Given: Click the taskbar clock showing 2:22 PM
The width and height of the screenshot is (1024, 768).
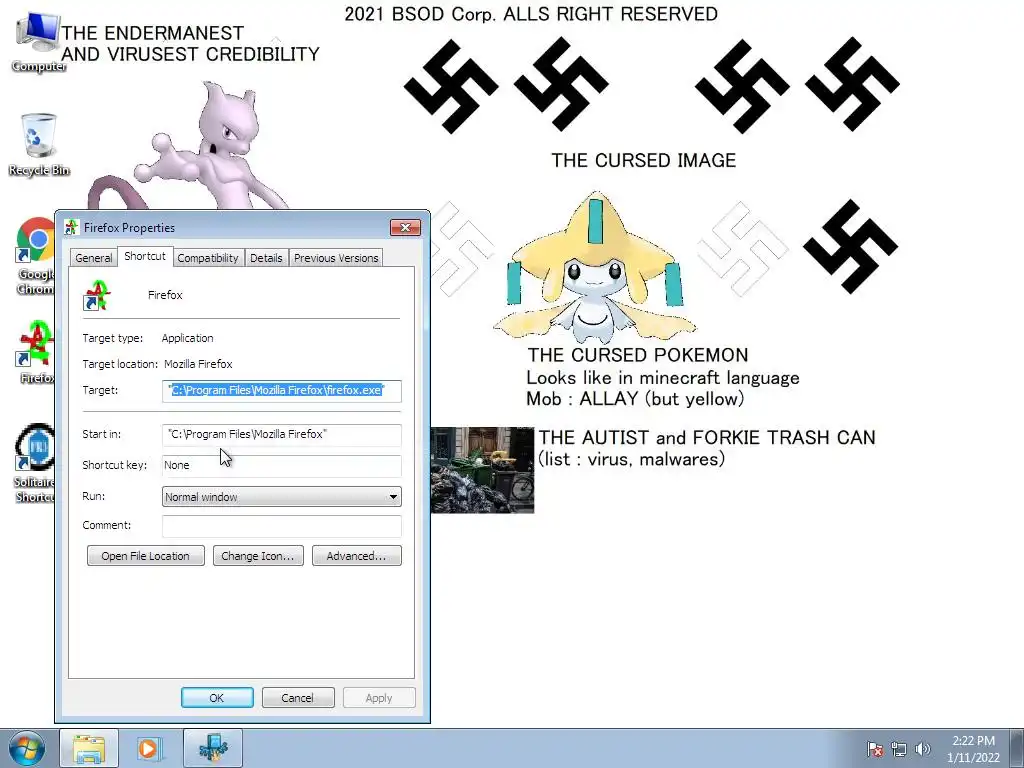Looking at the screenshot, I should [973, 749].
